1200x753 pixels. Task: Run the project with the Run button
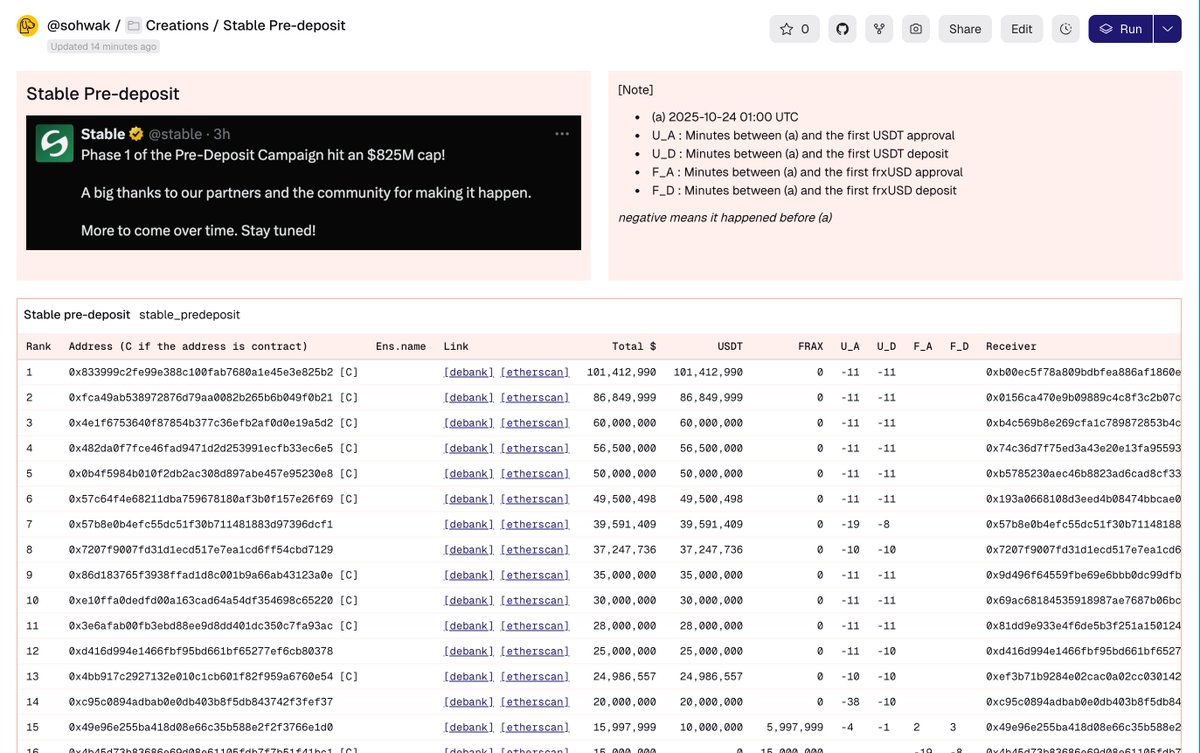(x=1122, y=28)
